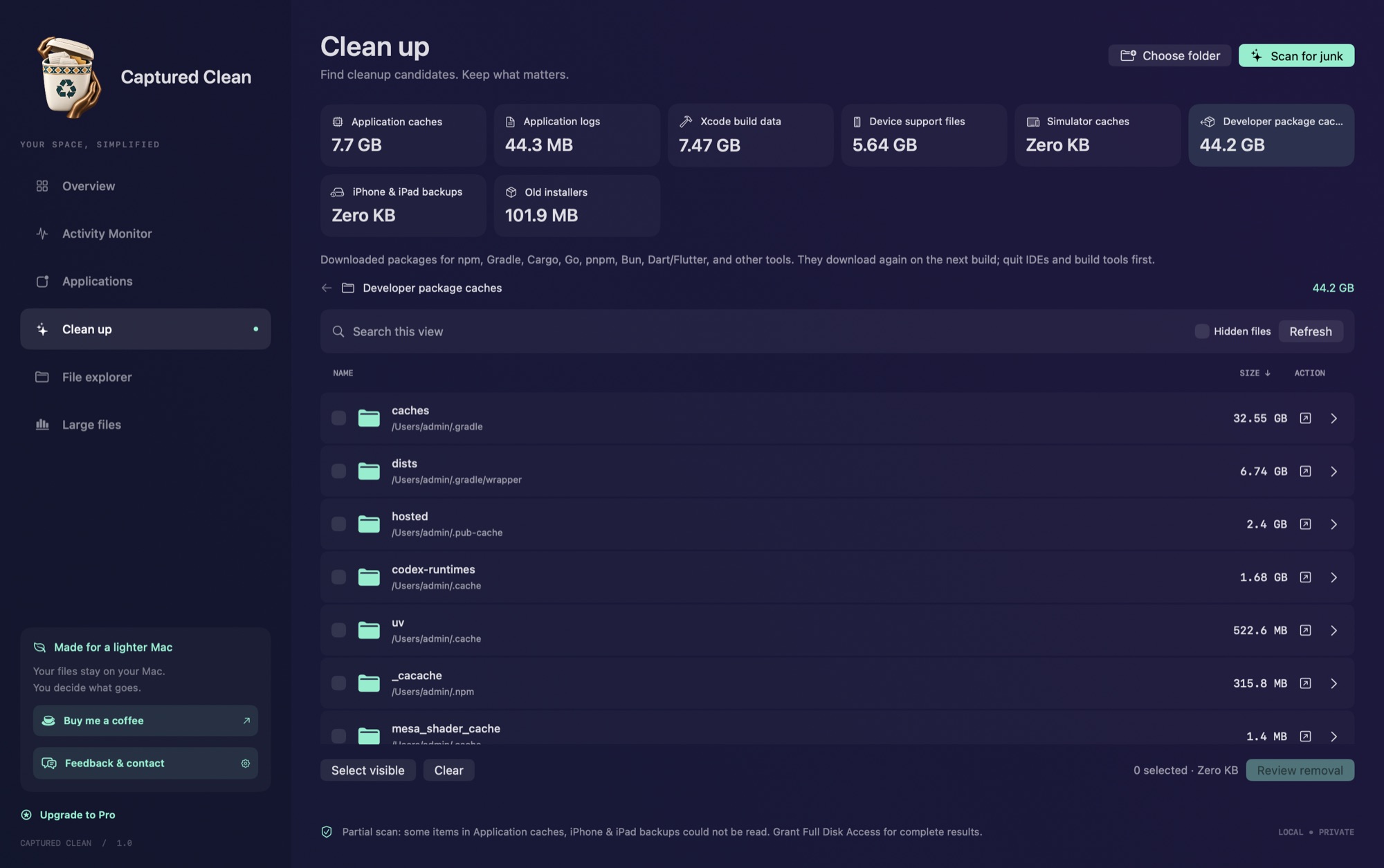
Task: Click the settings gear in Feedback & contact
Action: point(245,764)
